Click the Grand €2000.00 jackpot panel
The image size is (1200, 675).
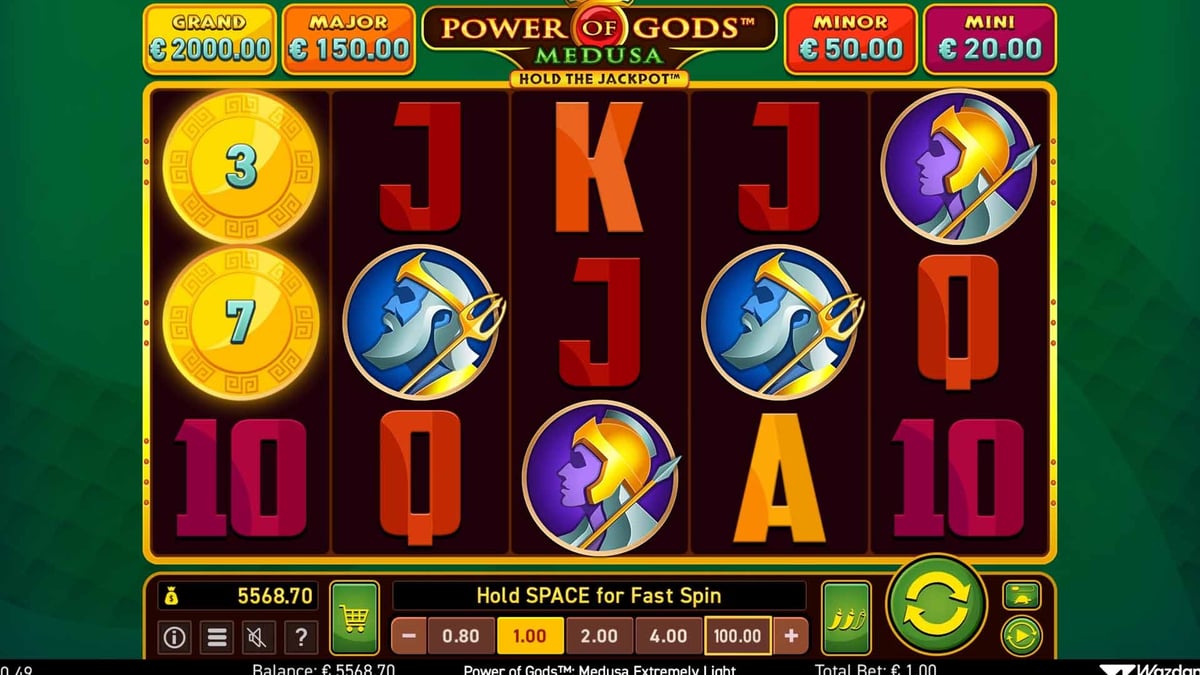pyautogui.click(x=210, y=39)
